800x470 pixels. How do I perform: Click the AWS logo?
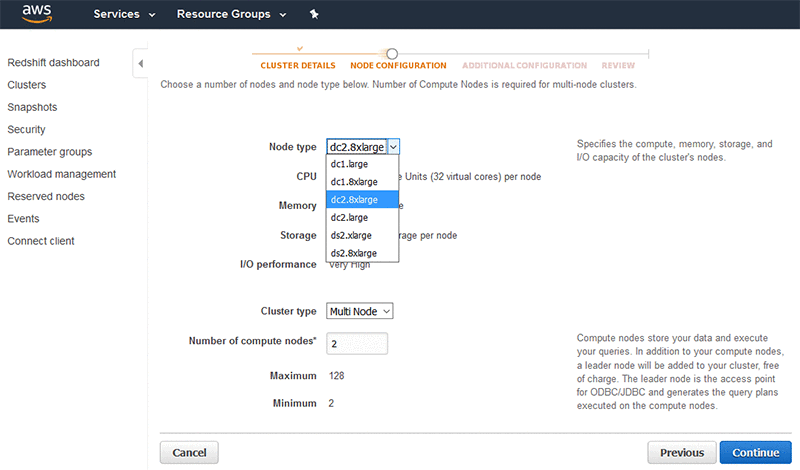pos(37,14)
